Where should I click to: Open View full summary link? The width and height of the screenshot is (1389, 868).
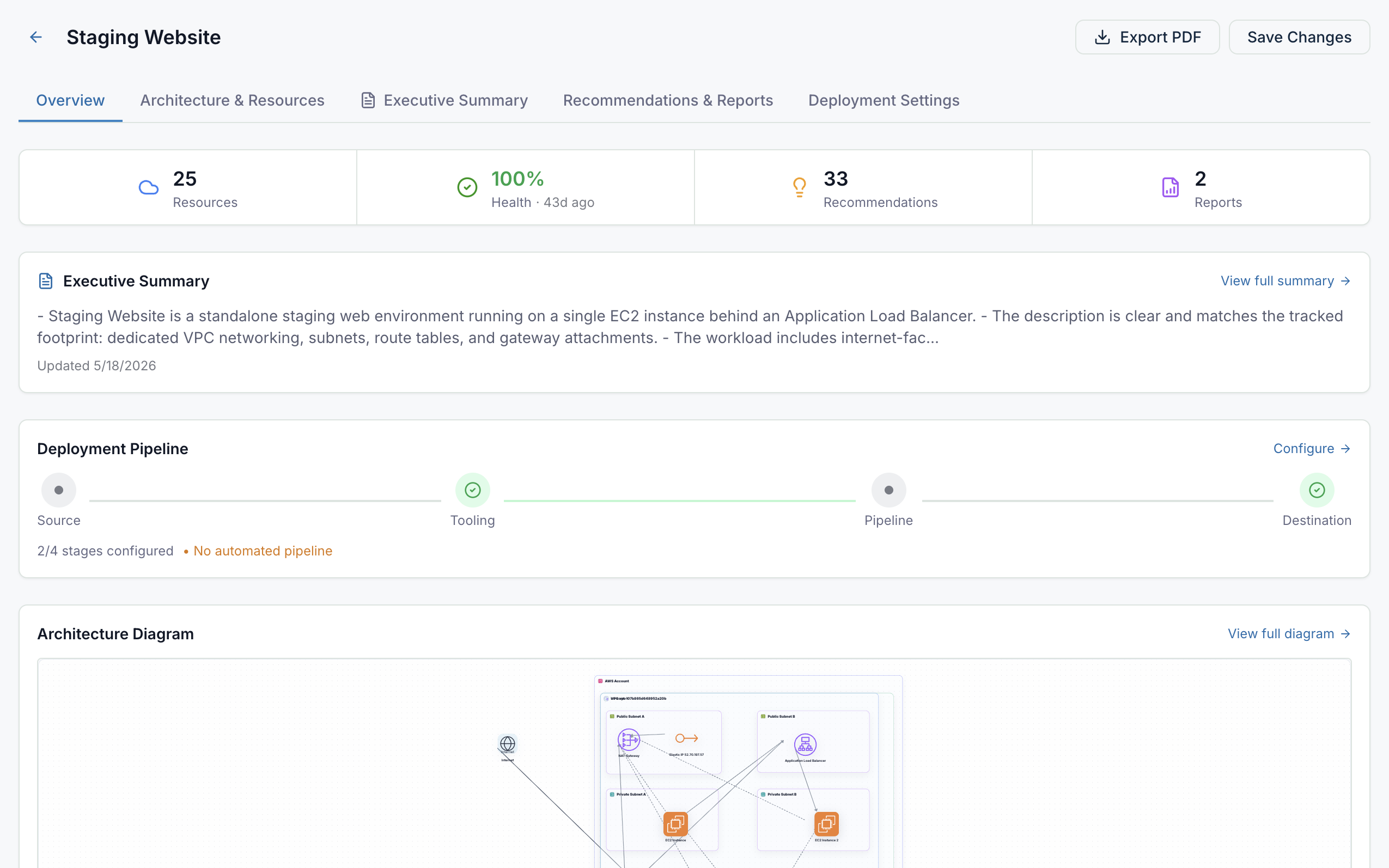coord(1285,281)
